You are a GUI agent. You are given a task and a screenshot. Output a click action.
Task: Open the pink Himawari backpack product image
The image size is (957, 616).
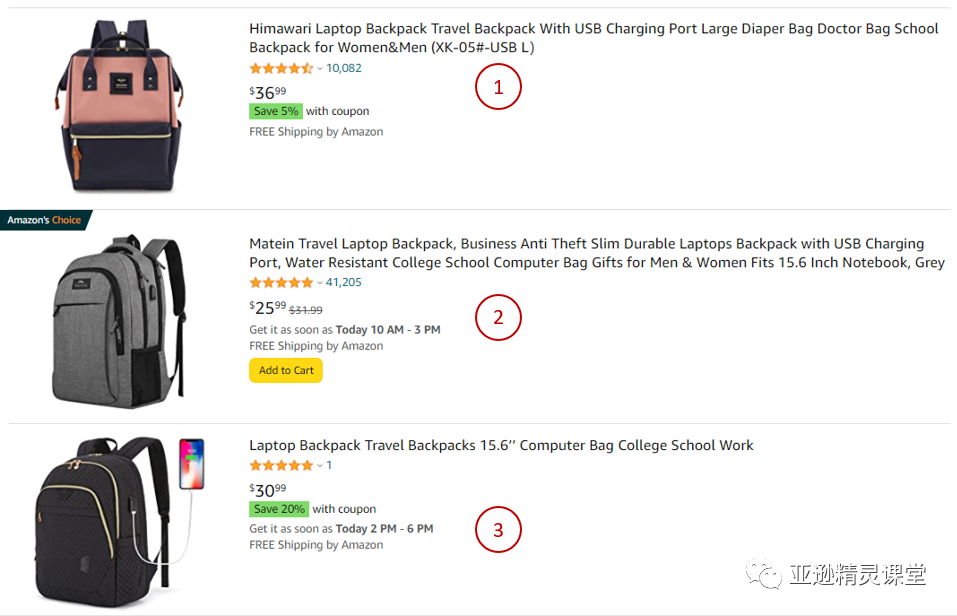(120, 106)
